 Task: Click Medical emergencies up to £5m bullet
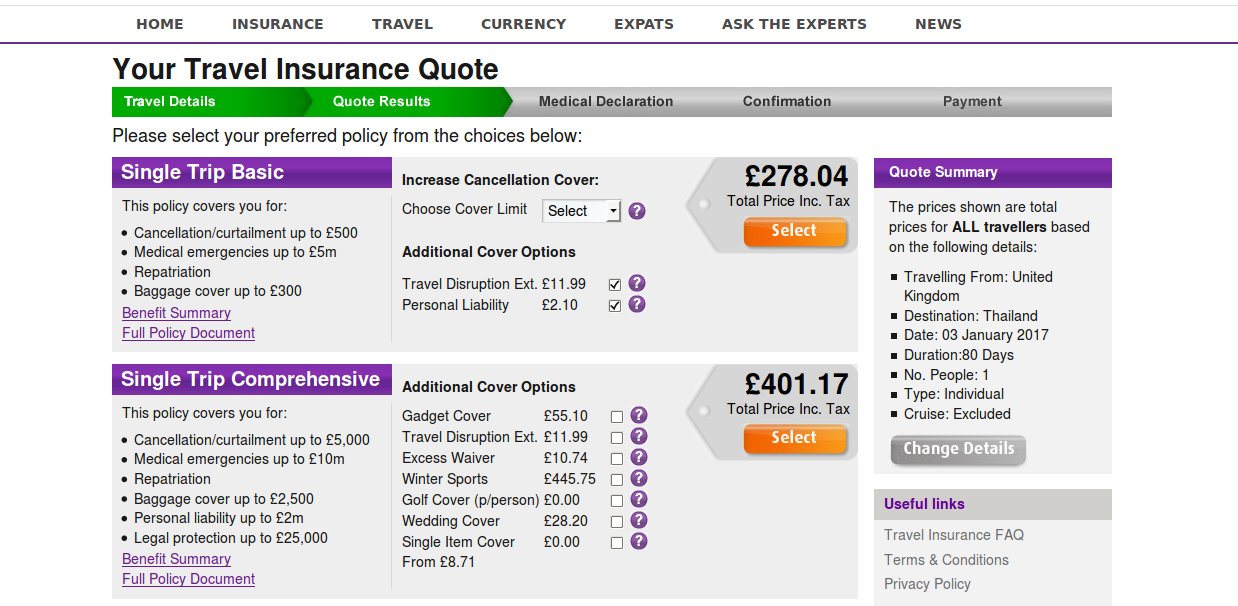[235, 252]
